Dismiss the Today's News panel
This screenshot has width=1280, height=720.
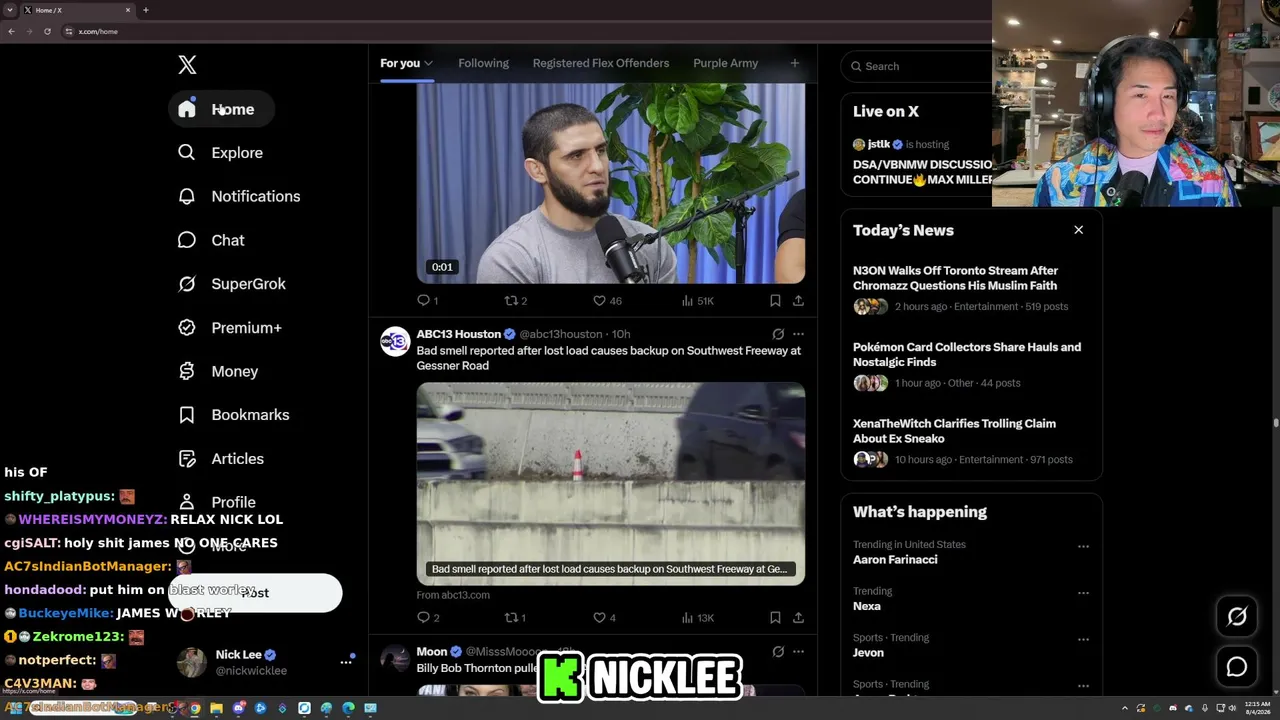(1078, 230)
